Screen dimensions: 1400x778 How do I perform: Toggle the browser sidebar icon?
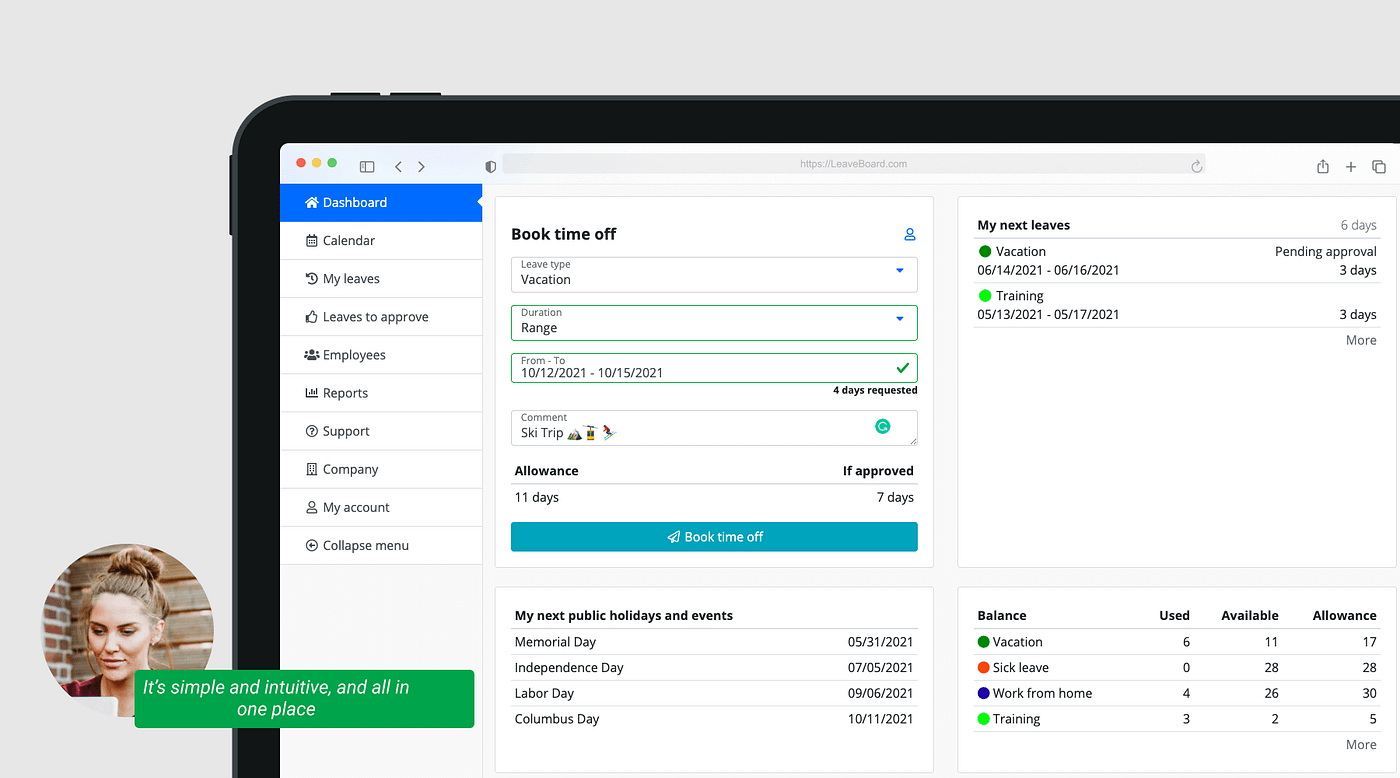click(x=367, y=167)
